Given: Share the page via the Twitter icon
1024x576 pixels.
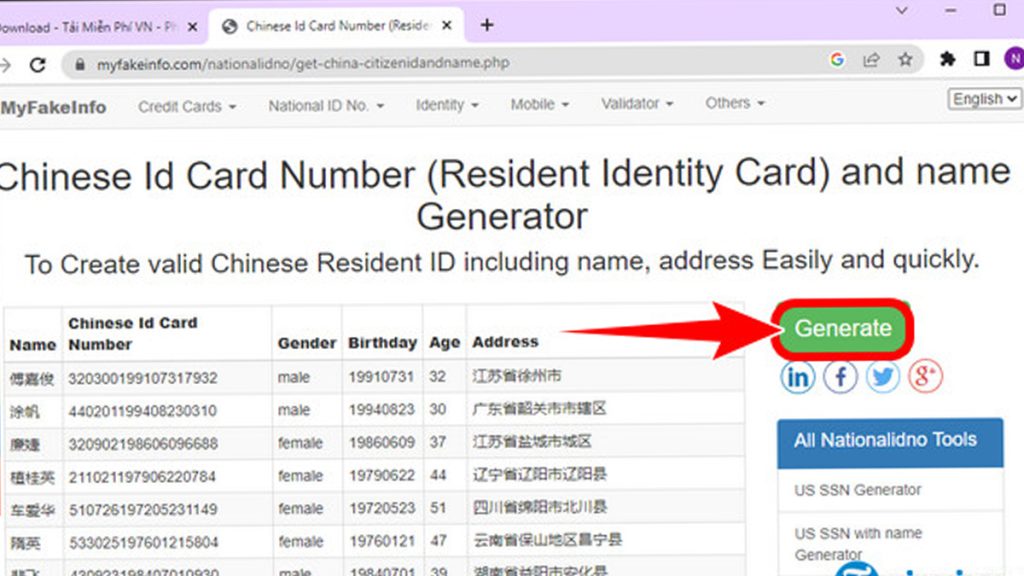Looking at the screenshot, I should [882, 377].
